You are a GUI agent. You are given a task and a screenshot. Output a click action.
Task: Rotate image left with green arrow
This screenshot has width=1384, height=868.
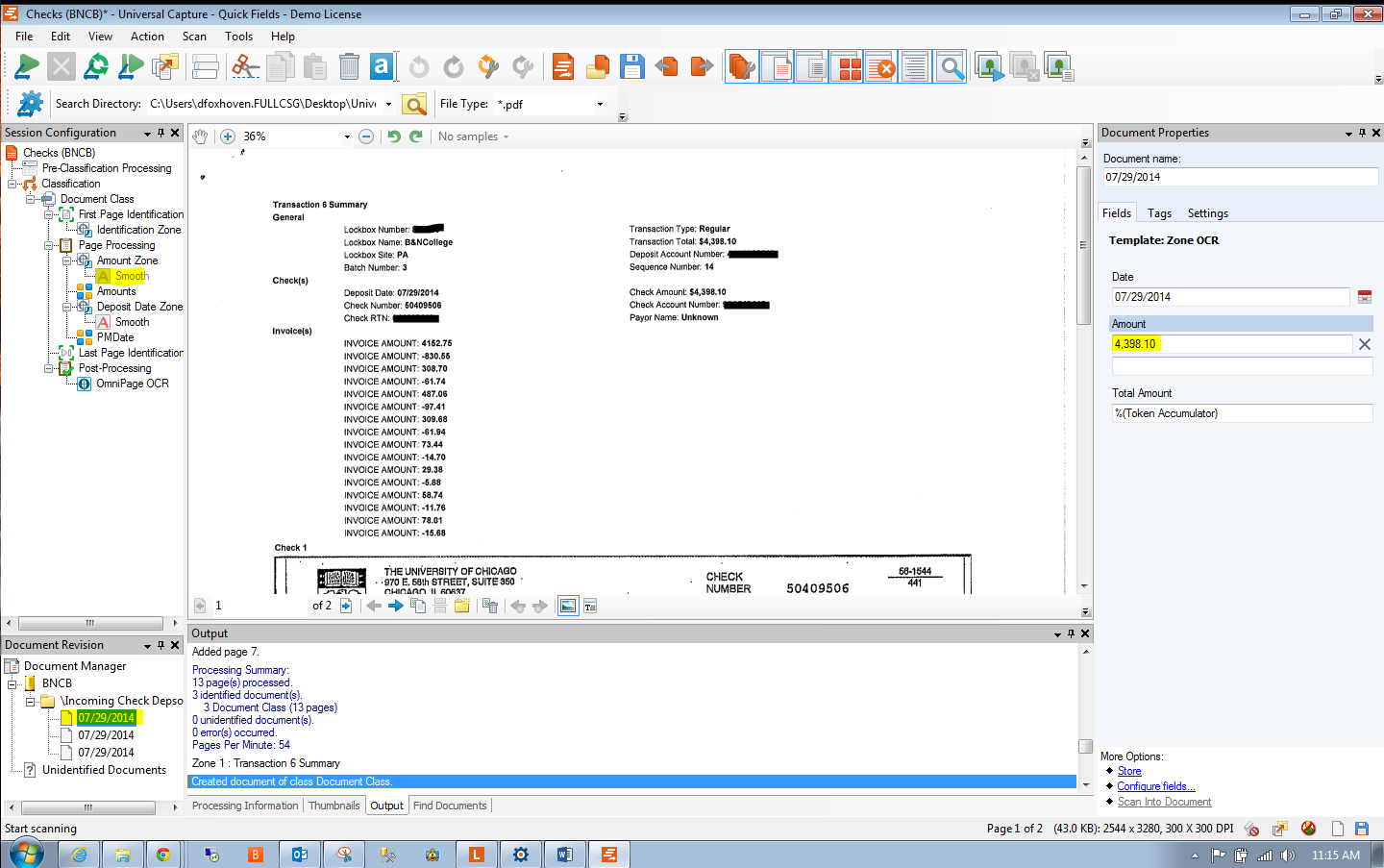tap(394, 136)
